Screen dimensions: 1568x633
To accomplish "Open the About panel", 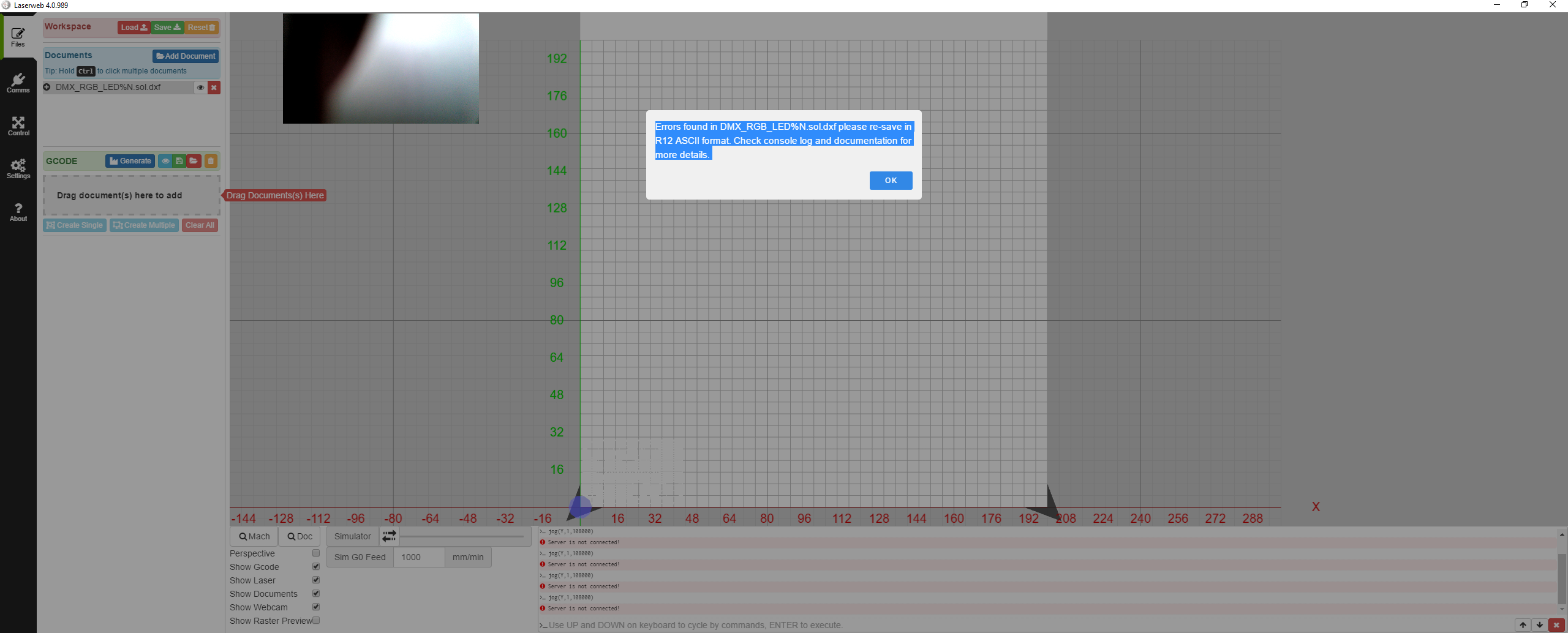I will (x=18, y=211).
